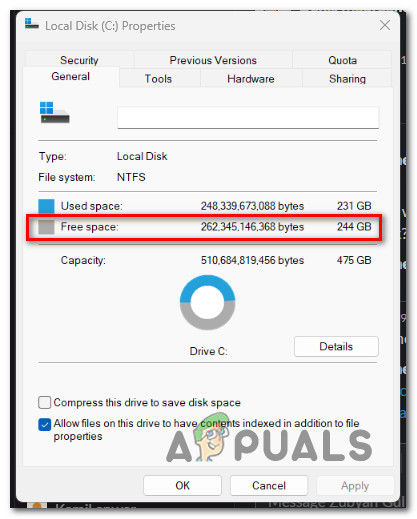Switch to the Security tab
The height and width of the screenshot is (519, 417).
79,60
